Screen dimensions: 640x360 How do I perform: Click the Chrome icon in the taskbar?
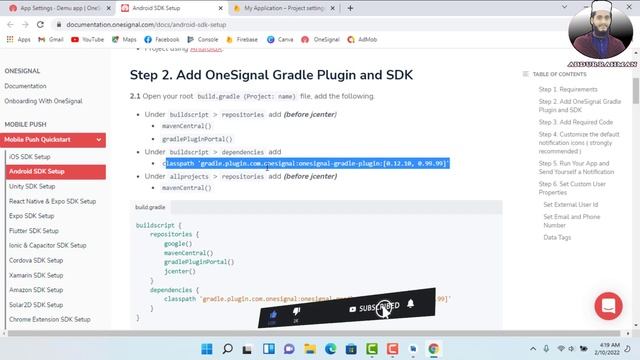[433, 349]
